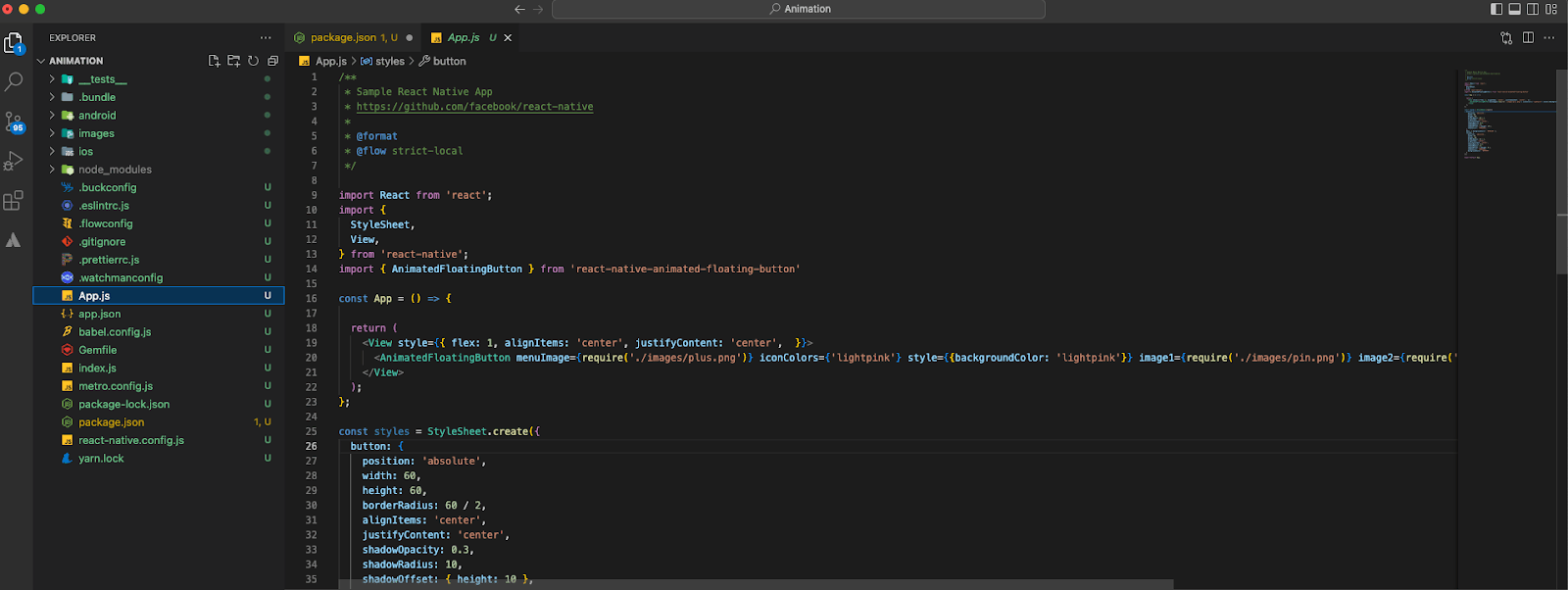Image resolution: width=1568 pixels, height=590 pixels.
Task: Toggle the secondary sidebar visibility
Action: tap(1533, 9)
